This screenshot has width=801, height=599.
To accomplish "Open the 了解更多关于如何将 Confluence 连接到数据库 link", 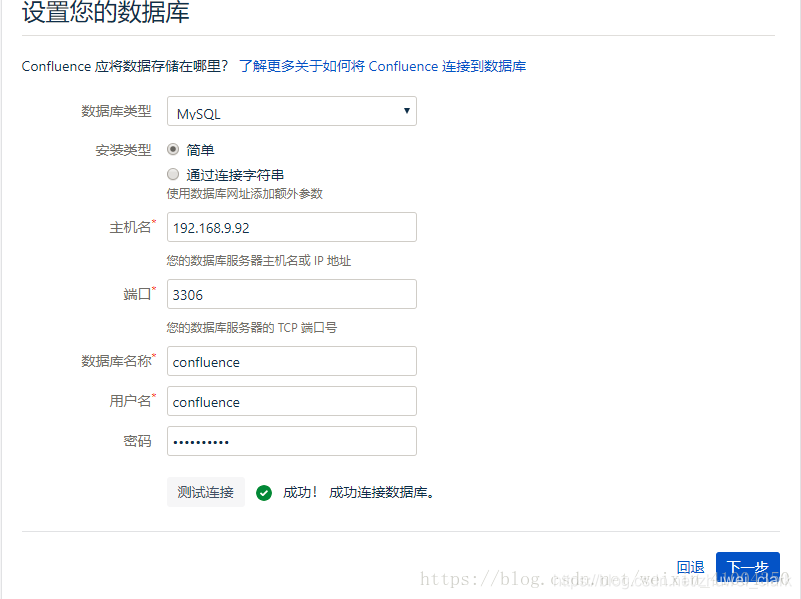I will [383, 66].
